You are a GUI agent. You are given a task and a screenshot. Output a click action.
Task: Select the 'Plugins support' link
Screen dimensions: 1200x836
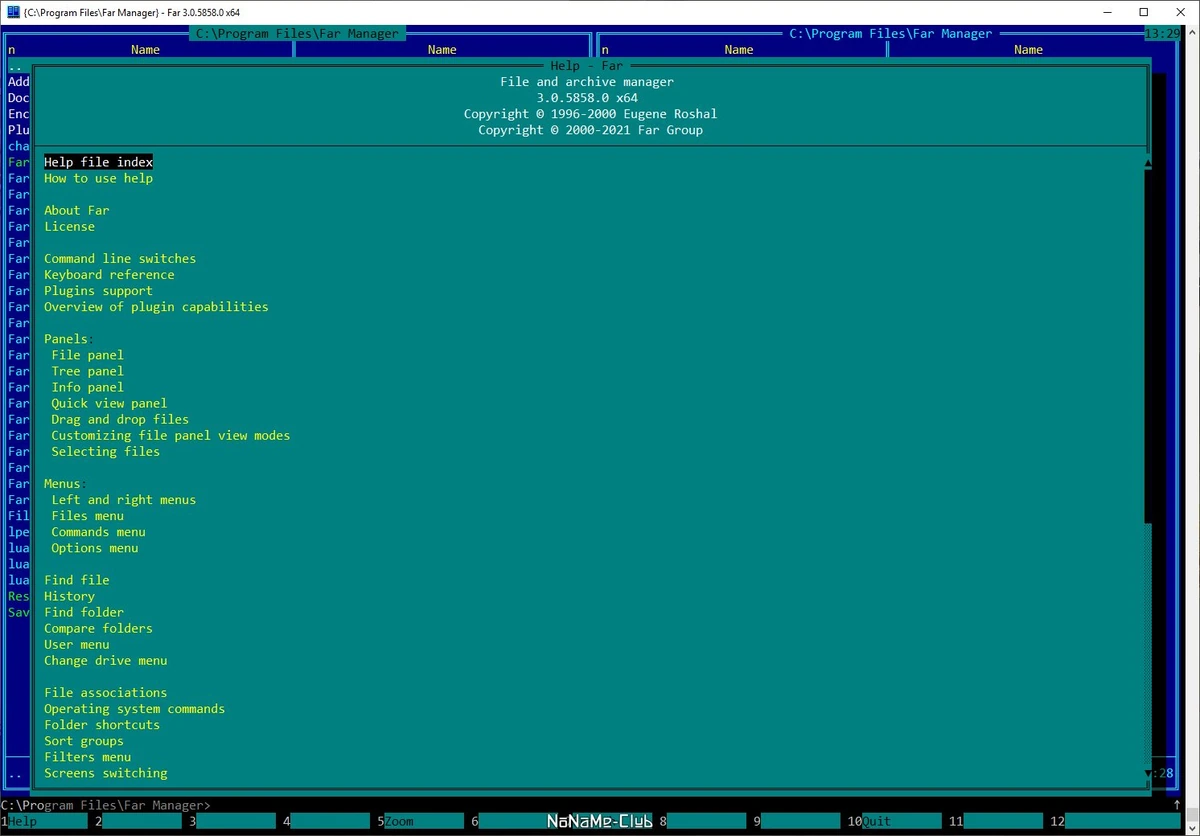click(x=98, y=290)
